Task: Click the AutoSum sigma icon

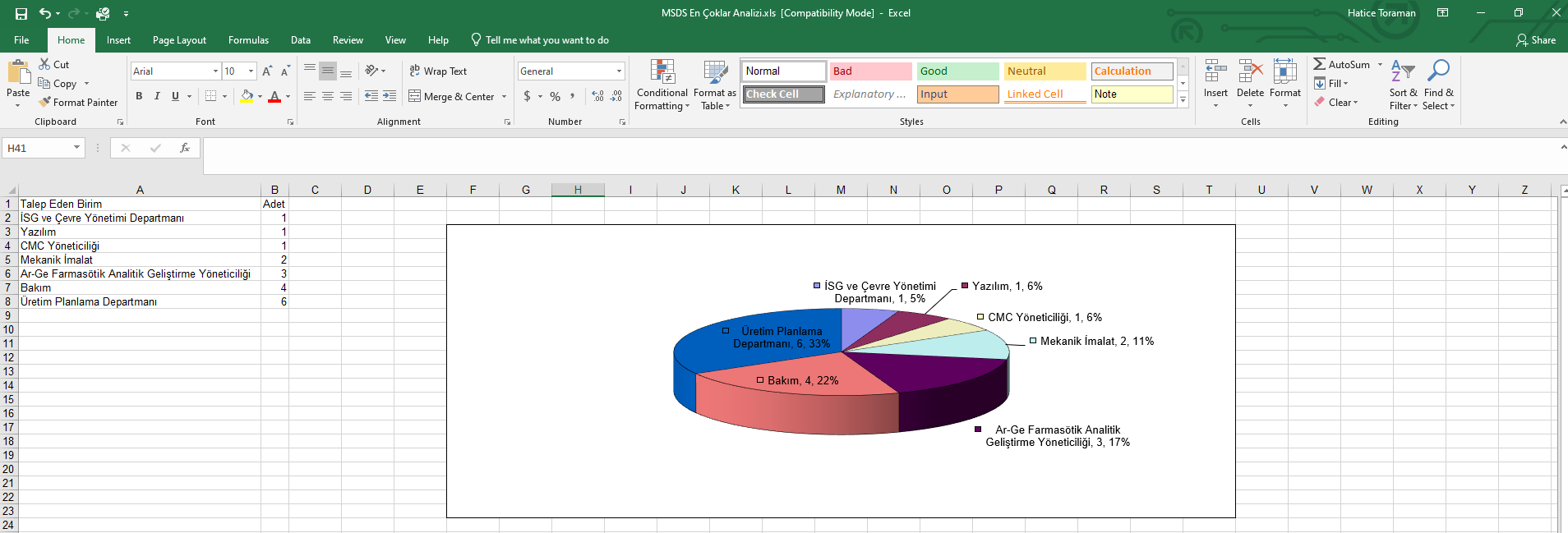Action: pos(1319,64)
